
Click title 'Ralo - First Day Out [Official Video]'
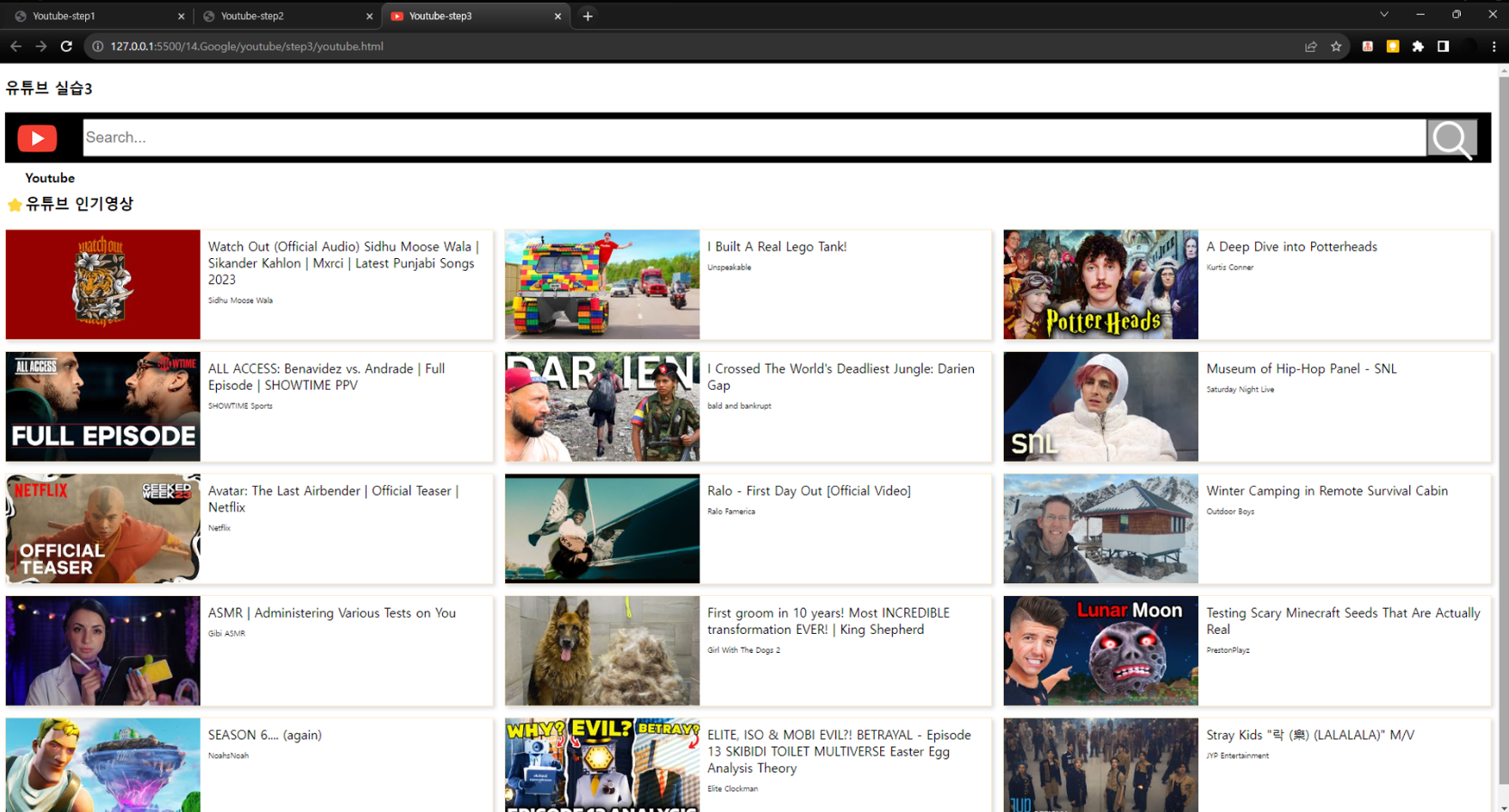pyautogui.click(x=809, y=491)
